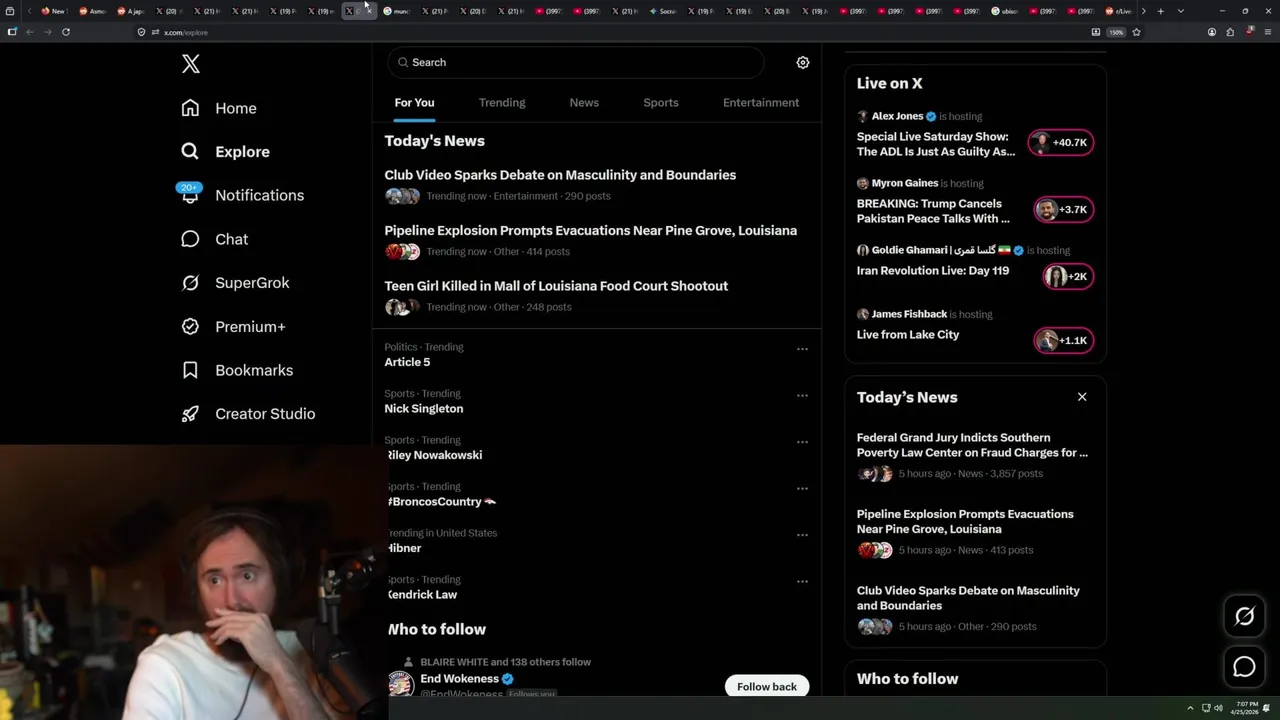Image resolution: width=1280 pixels, height=720 pixels.
Task: Open Home from the sidebar
Action: pos(219,108)
